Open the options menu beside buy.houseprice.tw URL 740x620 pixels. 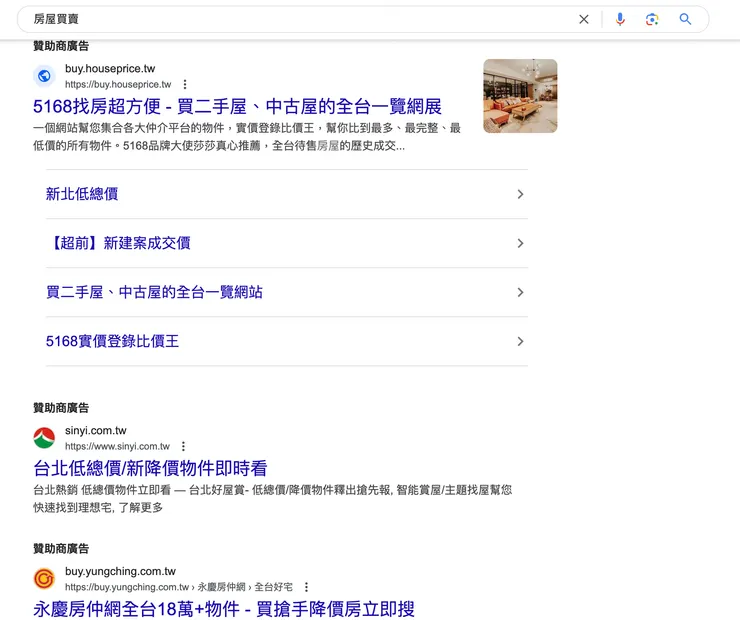coord(185,84)
